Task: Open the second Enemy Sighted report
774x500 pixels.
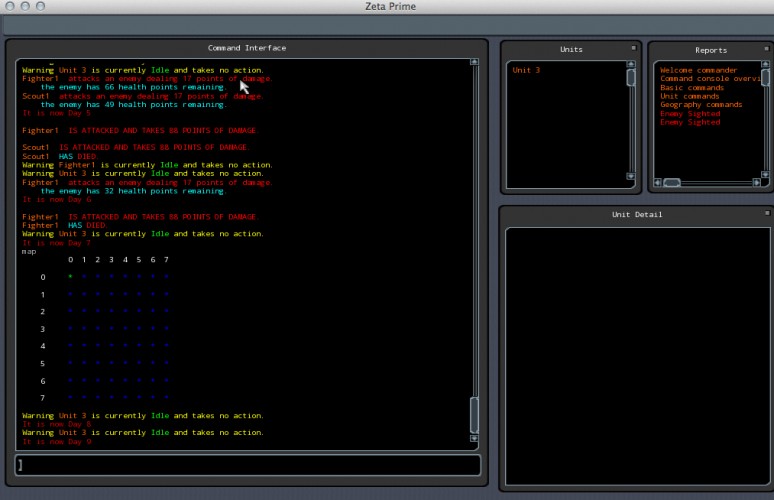Action: (x=690, y=122)
